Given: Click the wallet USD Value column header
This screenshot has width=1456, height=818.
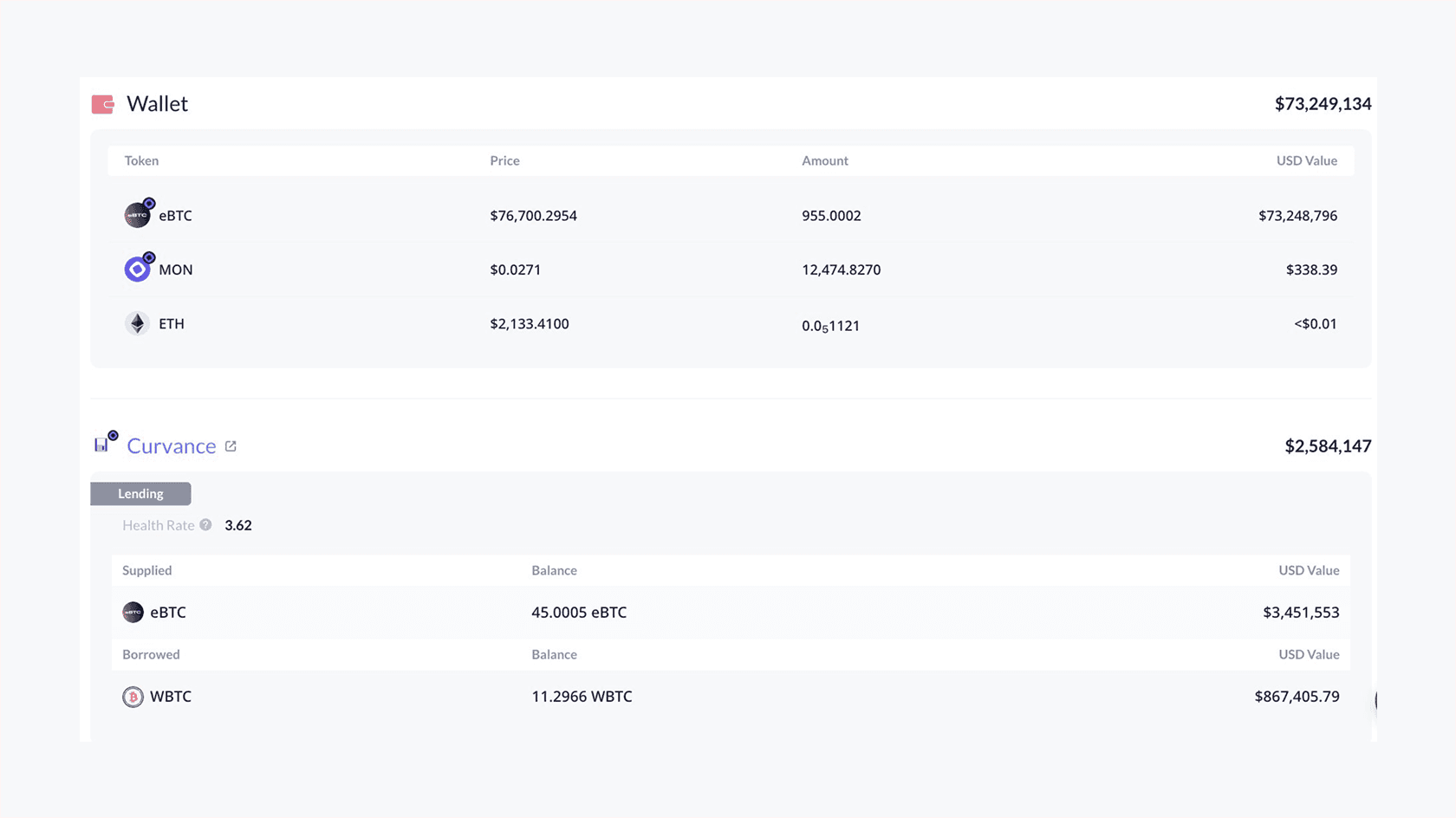Looking at the screenshot, I should coord(1306,161).
